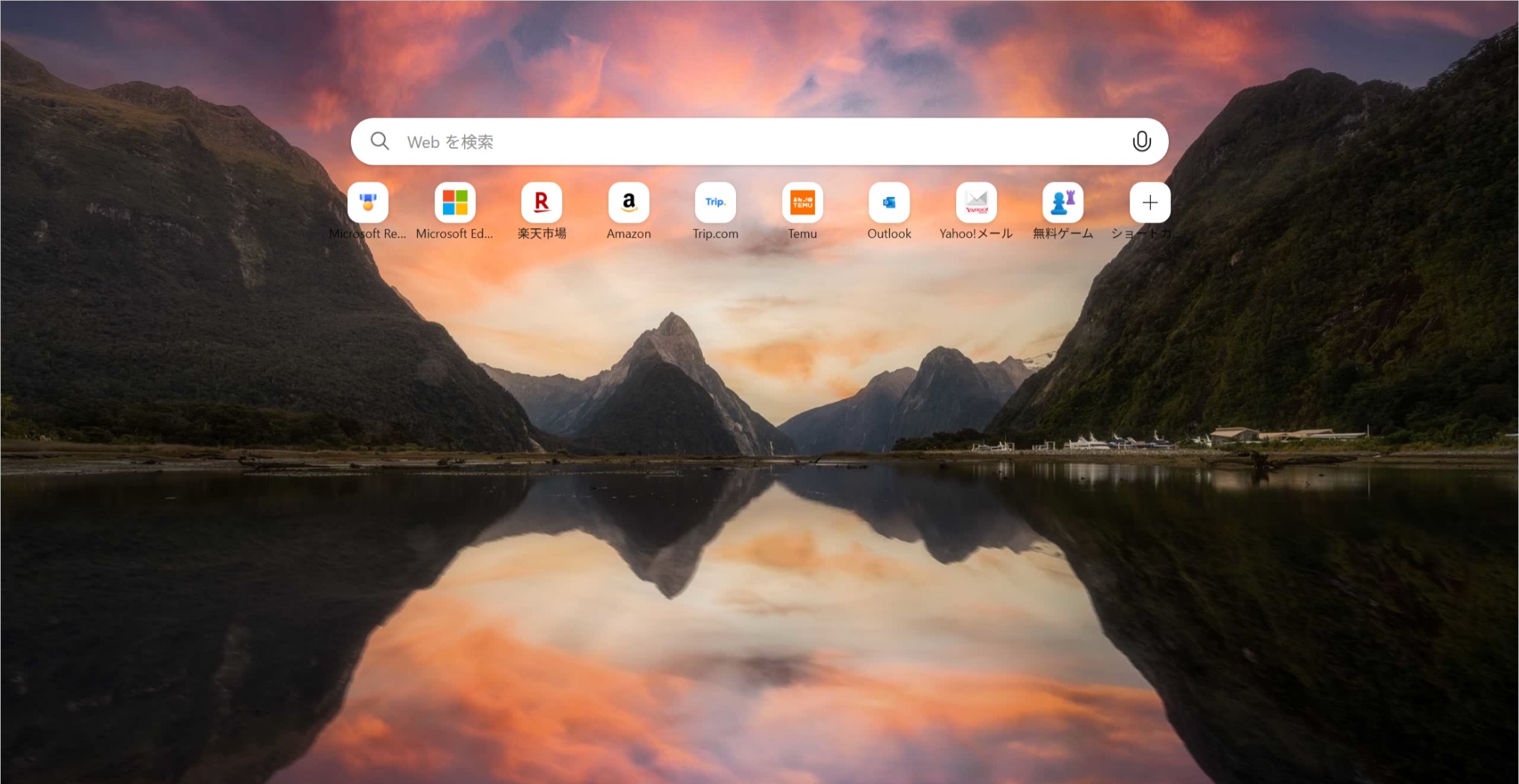The height and width of the screenshot is (784, 1519).
Task: Open the Outlook shortcut icon
Action: [x=889, y=202]
